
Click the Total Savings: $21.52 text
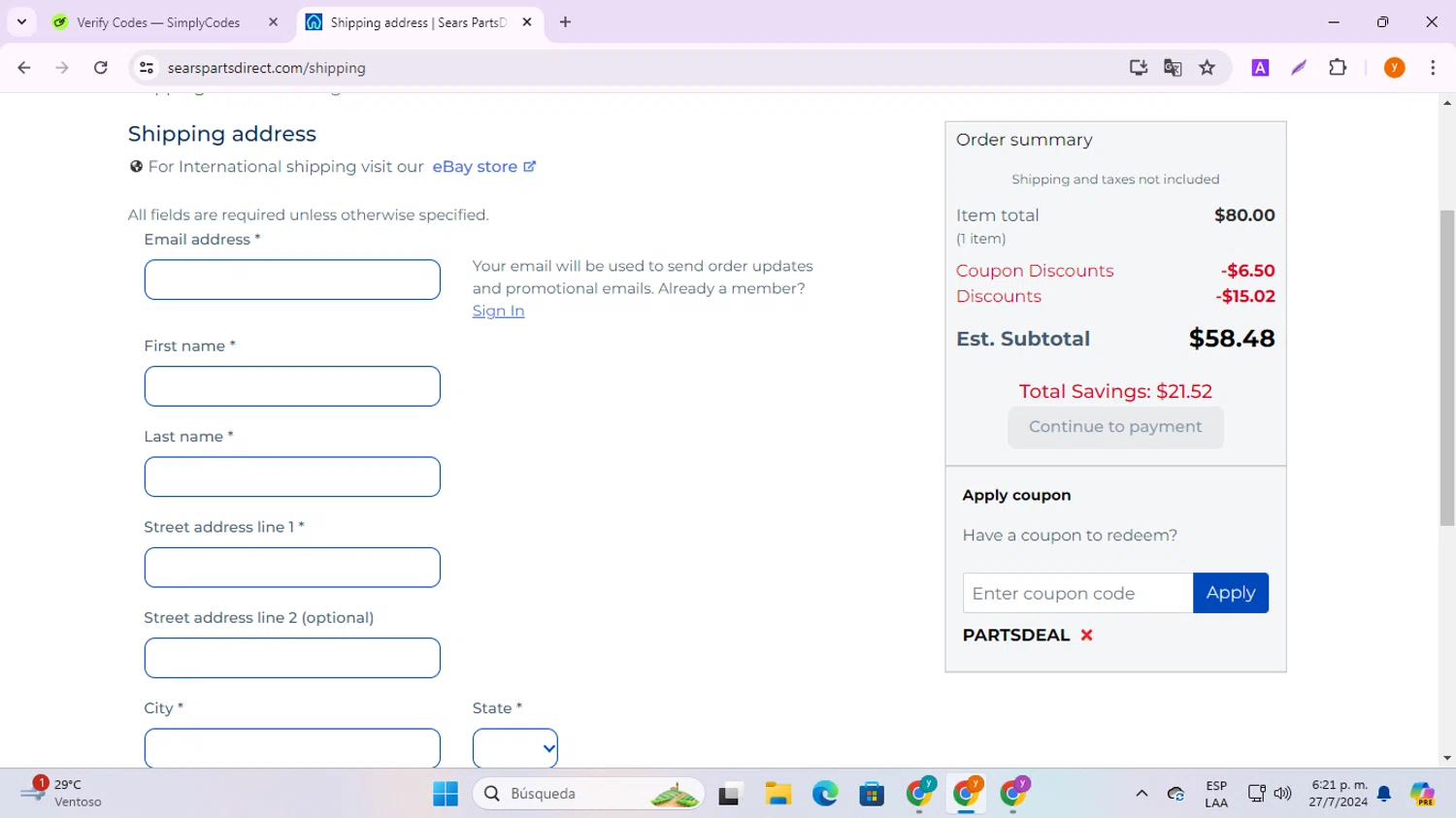click(1115, 391)
